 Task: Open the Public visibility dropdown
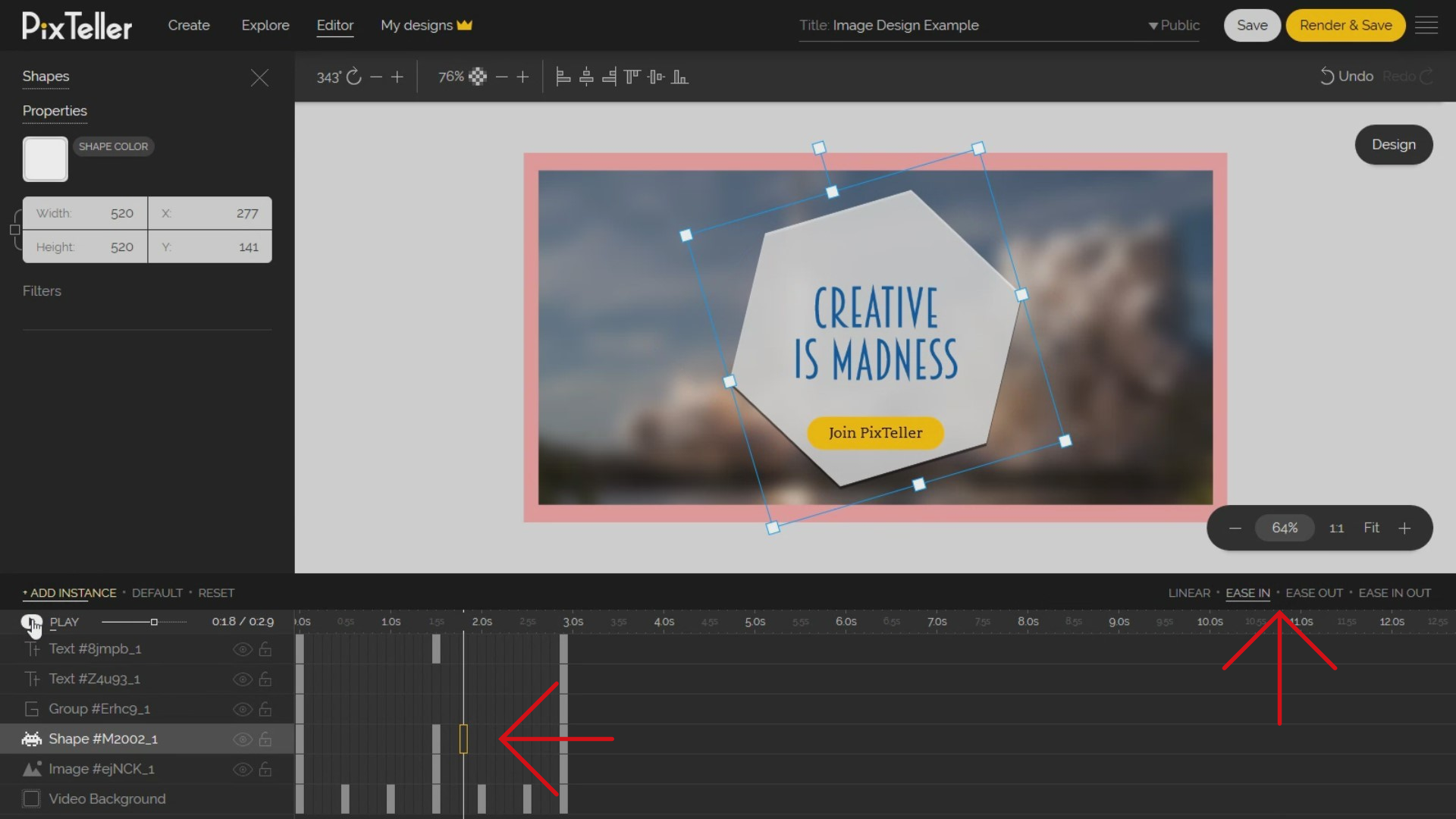click(1174, 25)
